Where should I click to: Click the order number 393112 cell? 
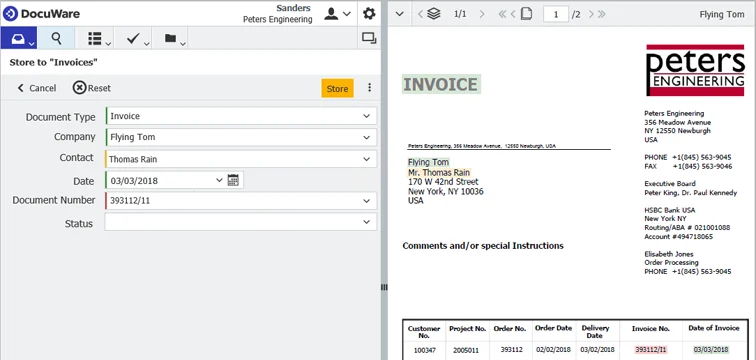[512, 349]
